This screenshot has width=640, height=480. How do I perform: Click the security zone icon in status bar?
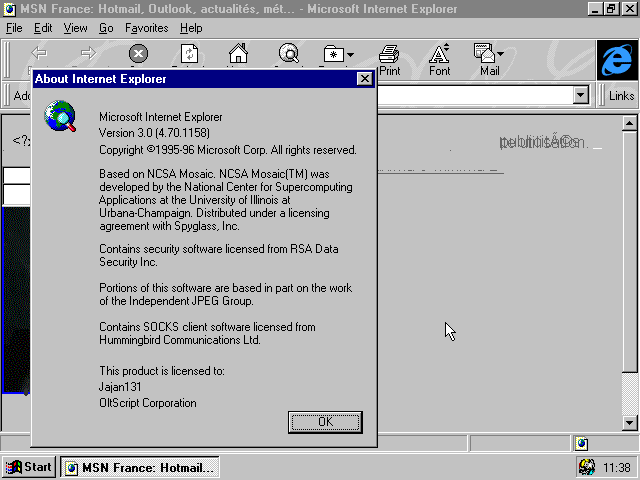(x=582, y=443)
